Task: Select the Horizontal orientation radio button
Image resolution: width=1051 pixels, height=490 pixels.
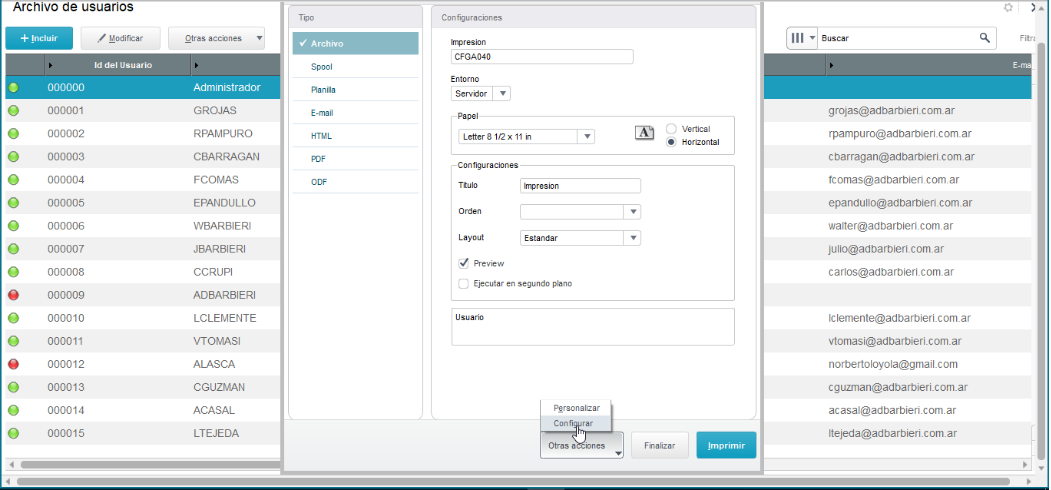Action: tap(671, 142)
